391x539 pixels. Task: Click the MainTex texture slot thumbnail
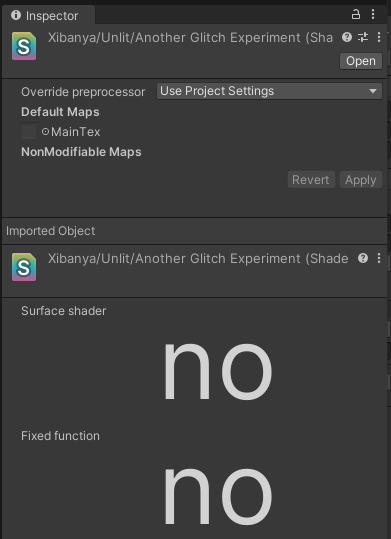tap(29, 131)
